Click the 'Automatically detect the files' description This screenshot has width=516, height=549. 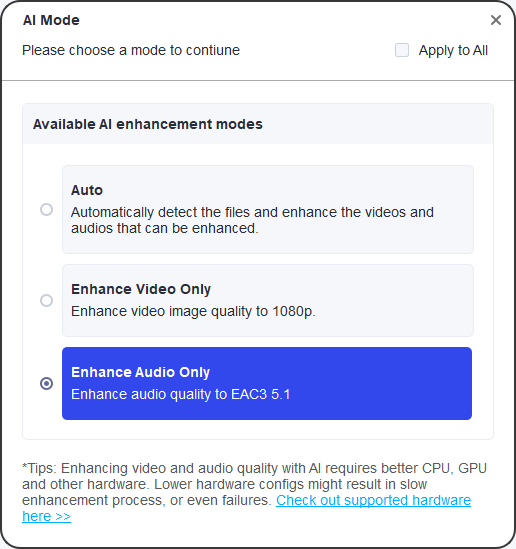pyautogui.click(x=252, y=220)
